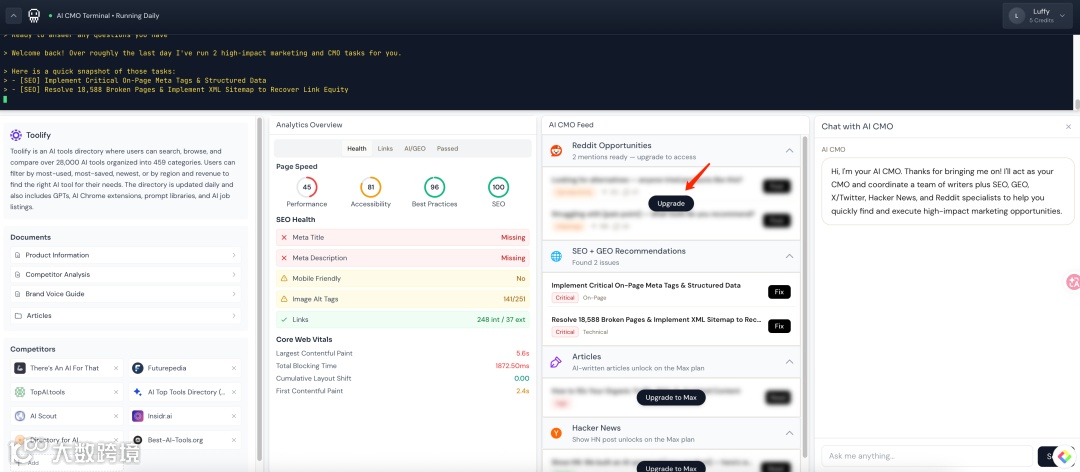The image size is (1080, 472).
Task: Click the Performance score gauge showing 45
Action: click(x=307, y=187)
